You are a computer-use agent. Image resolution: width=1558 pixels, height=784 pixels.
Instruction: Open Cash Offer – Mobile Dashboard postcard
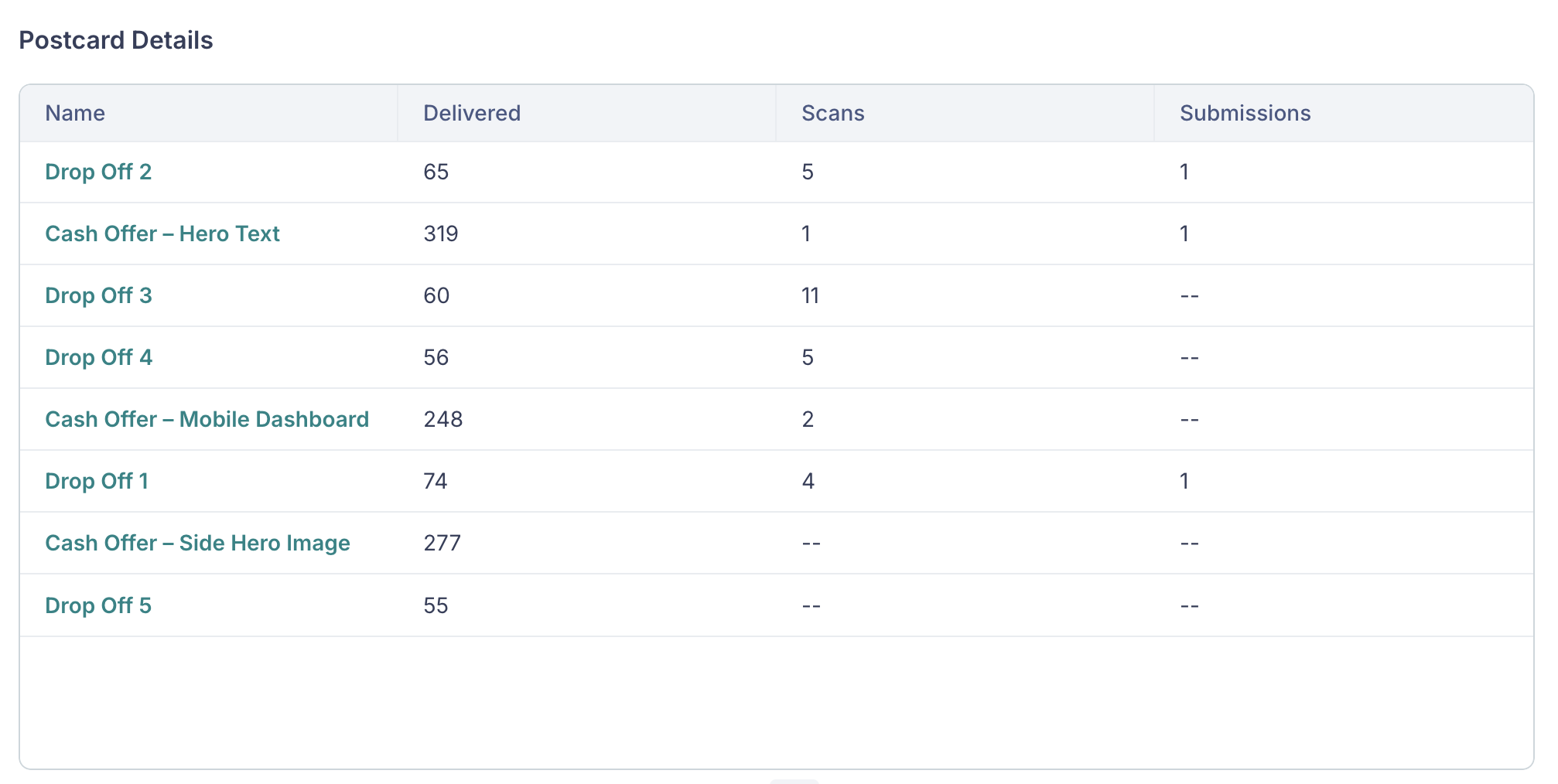pyautogui.click(x=207, y=419)
